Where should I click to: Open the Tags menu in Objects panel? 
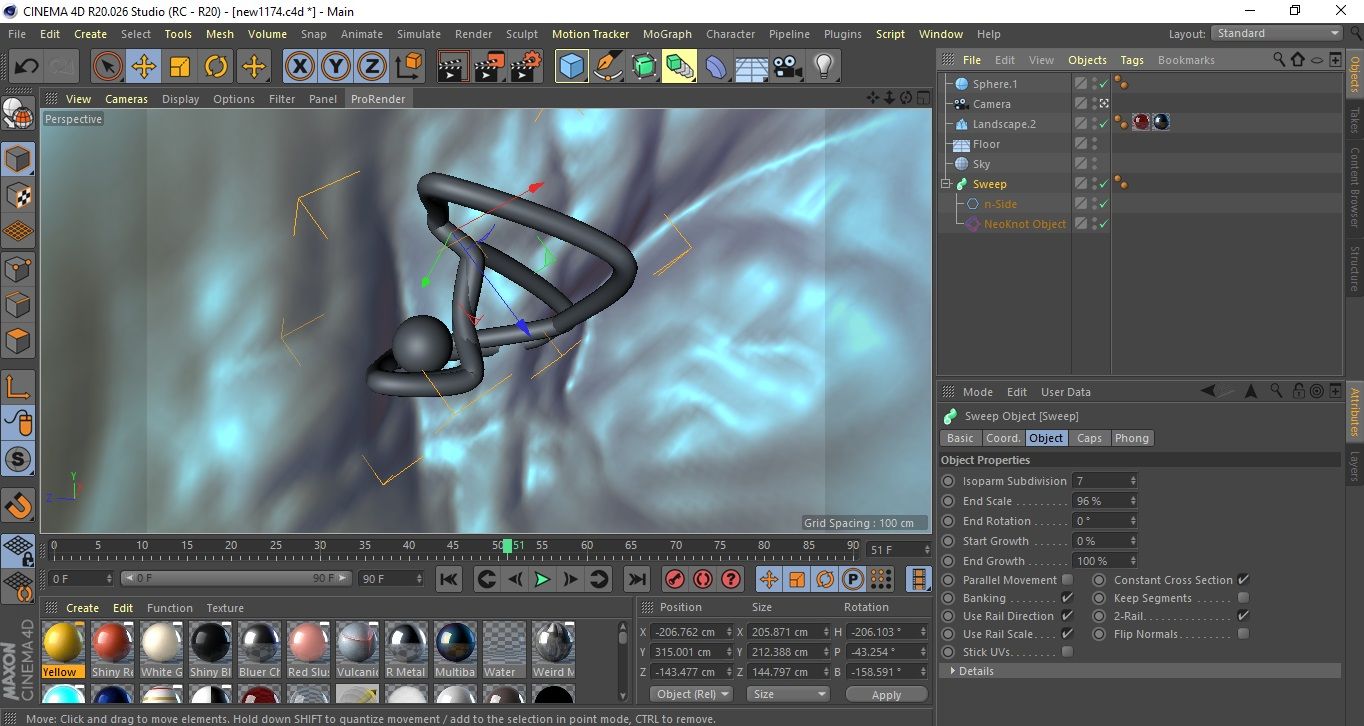point(1132,60)
